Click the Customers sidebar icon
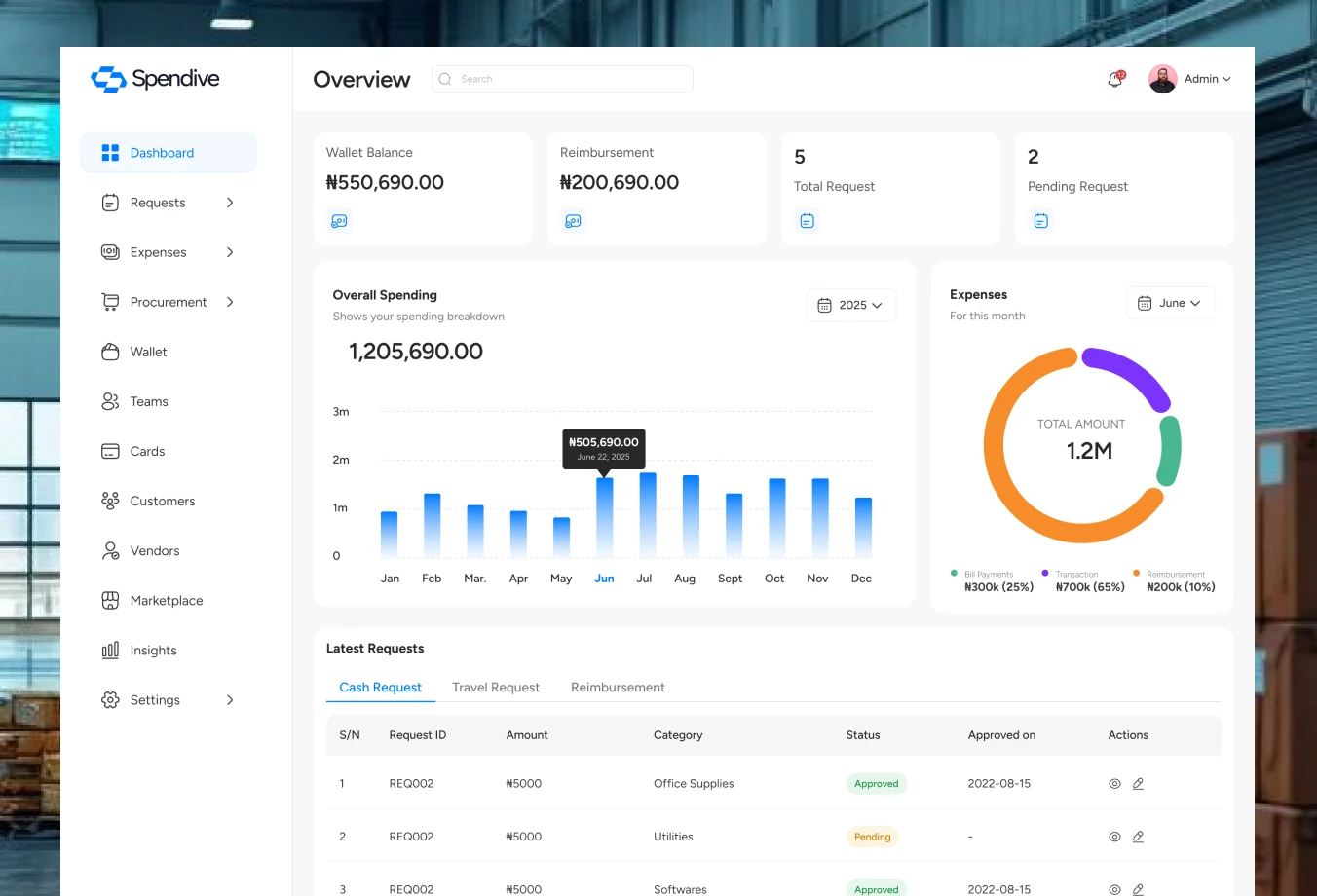Viewport: 1317px width, 896px height. 110,501
